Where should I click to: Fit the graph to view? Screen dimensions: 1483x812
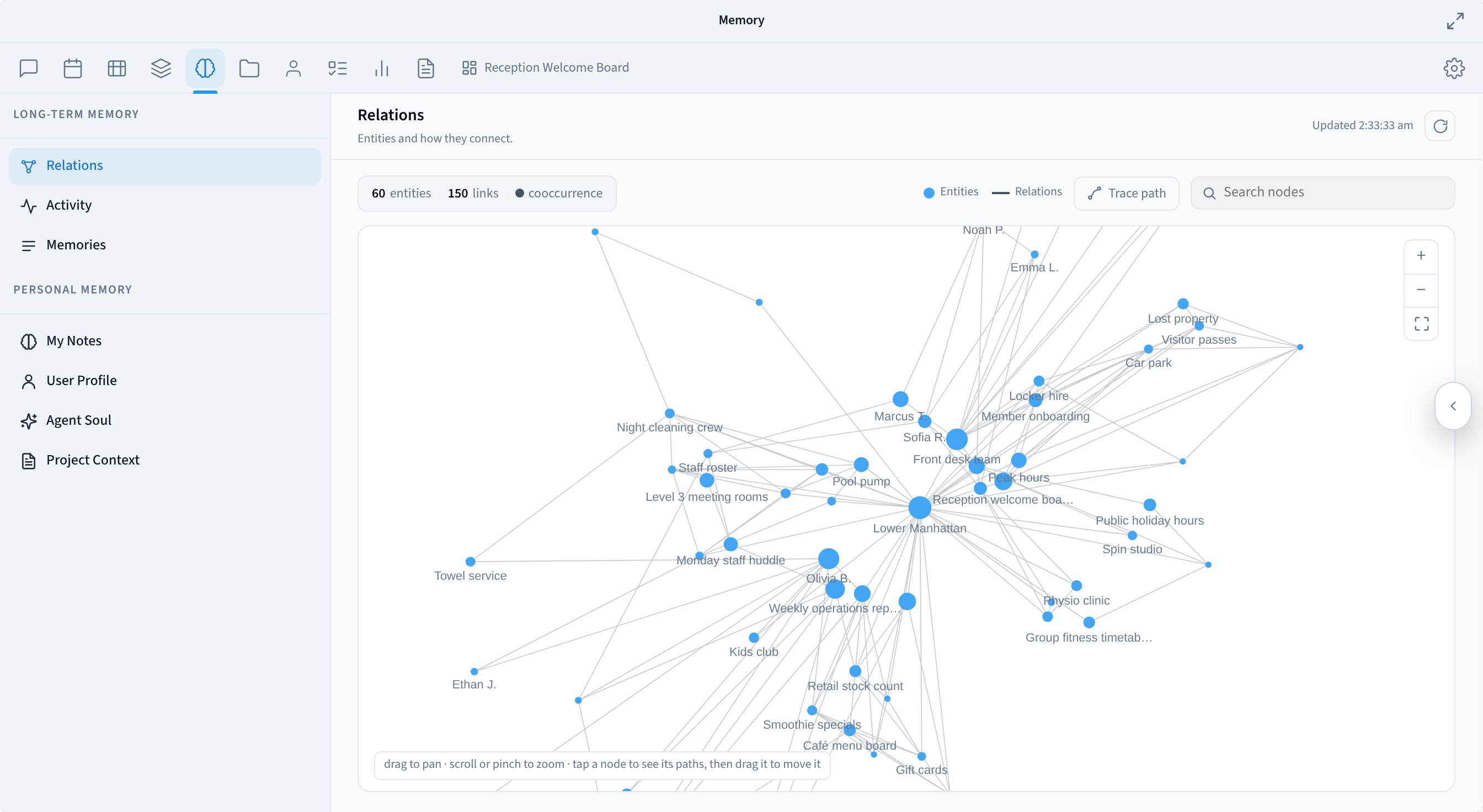1421,323
